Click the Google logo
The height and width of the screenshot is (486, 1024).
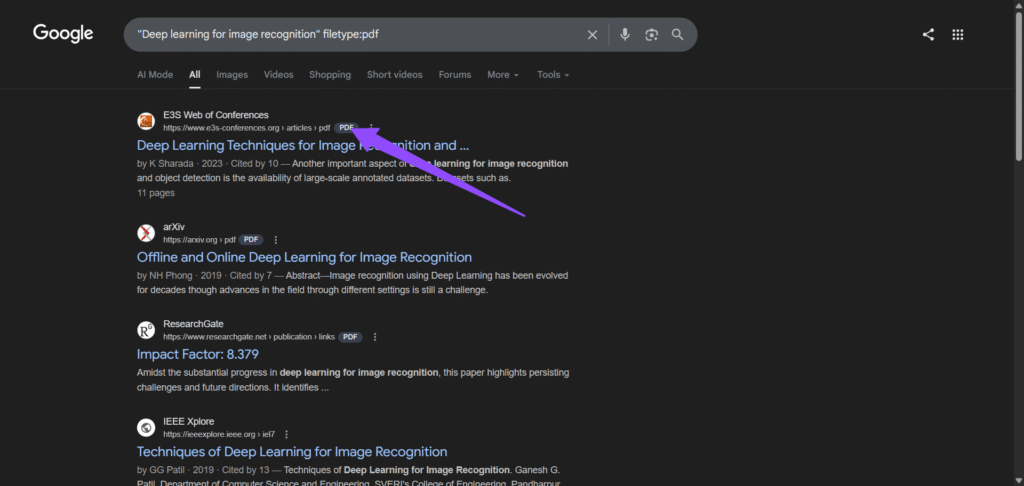[63, 34]
